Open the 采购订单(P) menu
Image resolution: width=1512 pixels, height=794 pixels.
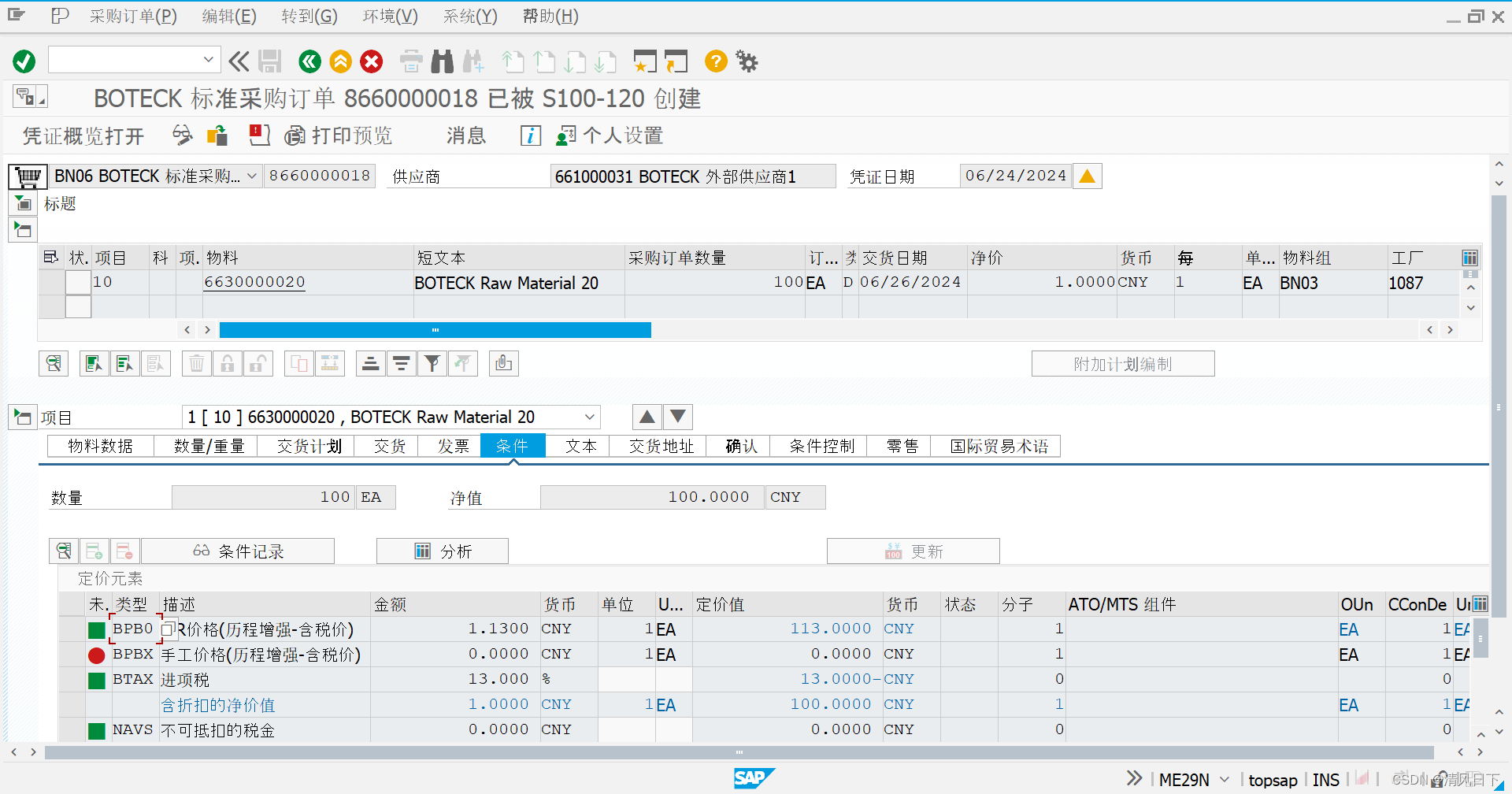pyautogui.click(x=133, y=16)
